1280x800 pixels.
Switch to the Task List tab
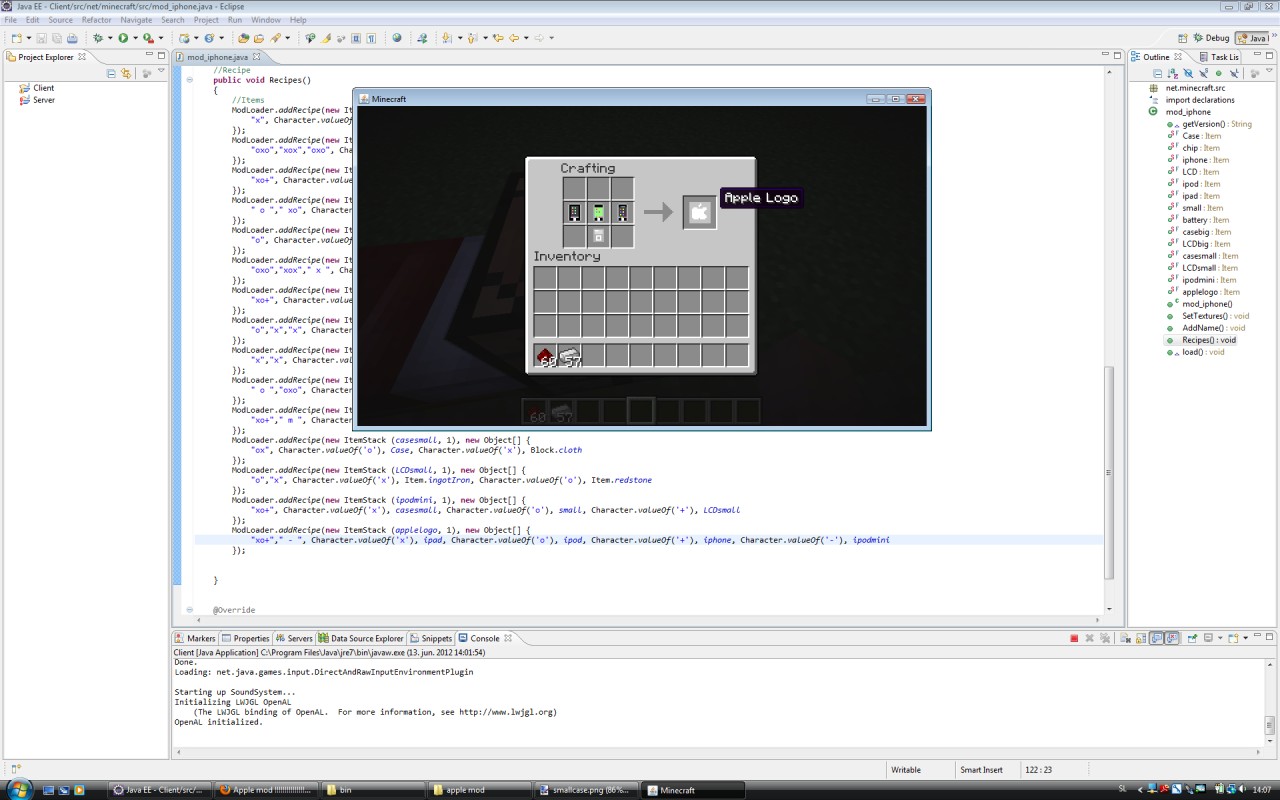(x=1217, y=57)
